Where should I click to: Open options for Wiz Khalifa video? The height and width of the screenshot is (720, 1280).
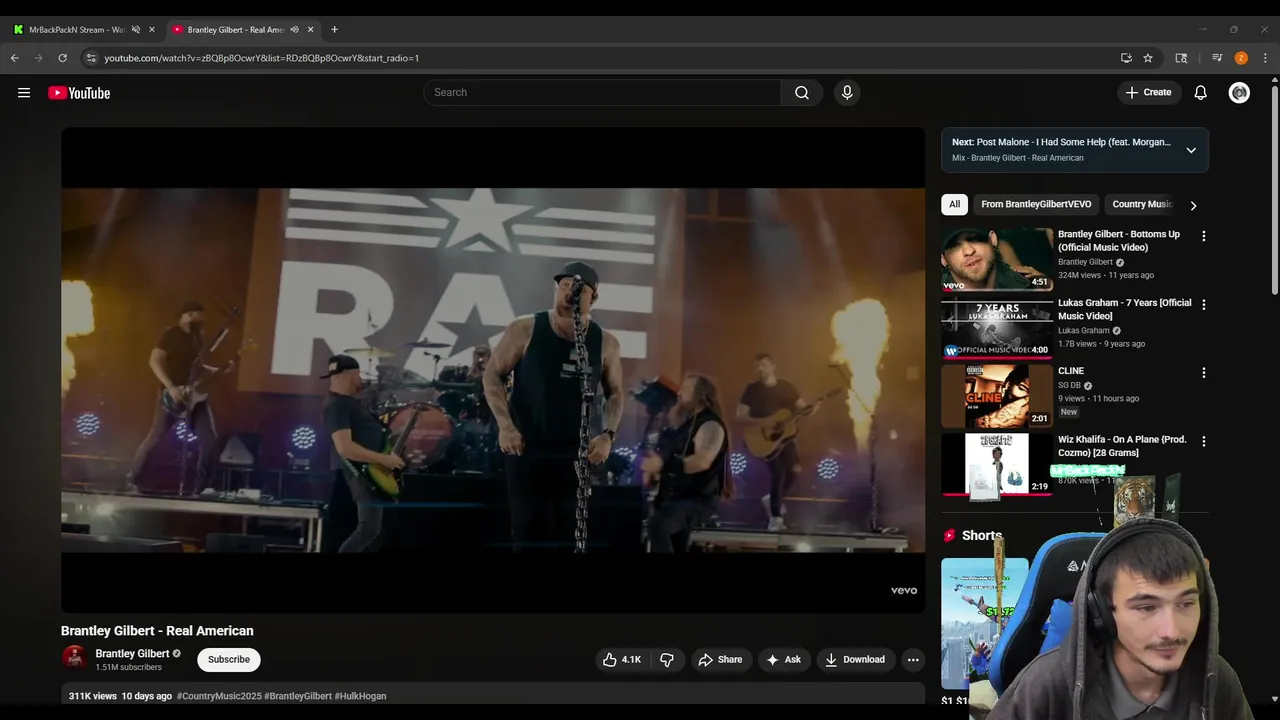click(1203, 441)
